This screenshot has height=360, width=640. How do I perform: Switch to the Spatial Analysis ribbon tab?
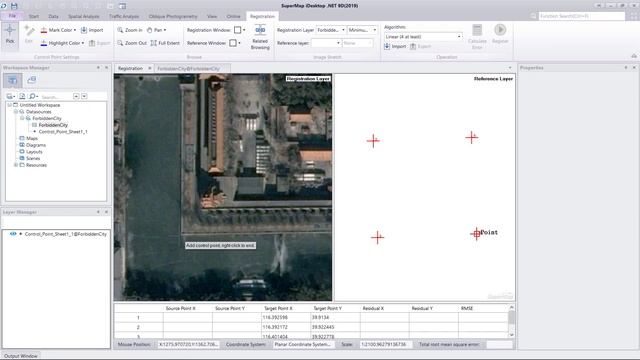[84, 16]
